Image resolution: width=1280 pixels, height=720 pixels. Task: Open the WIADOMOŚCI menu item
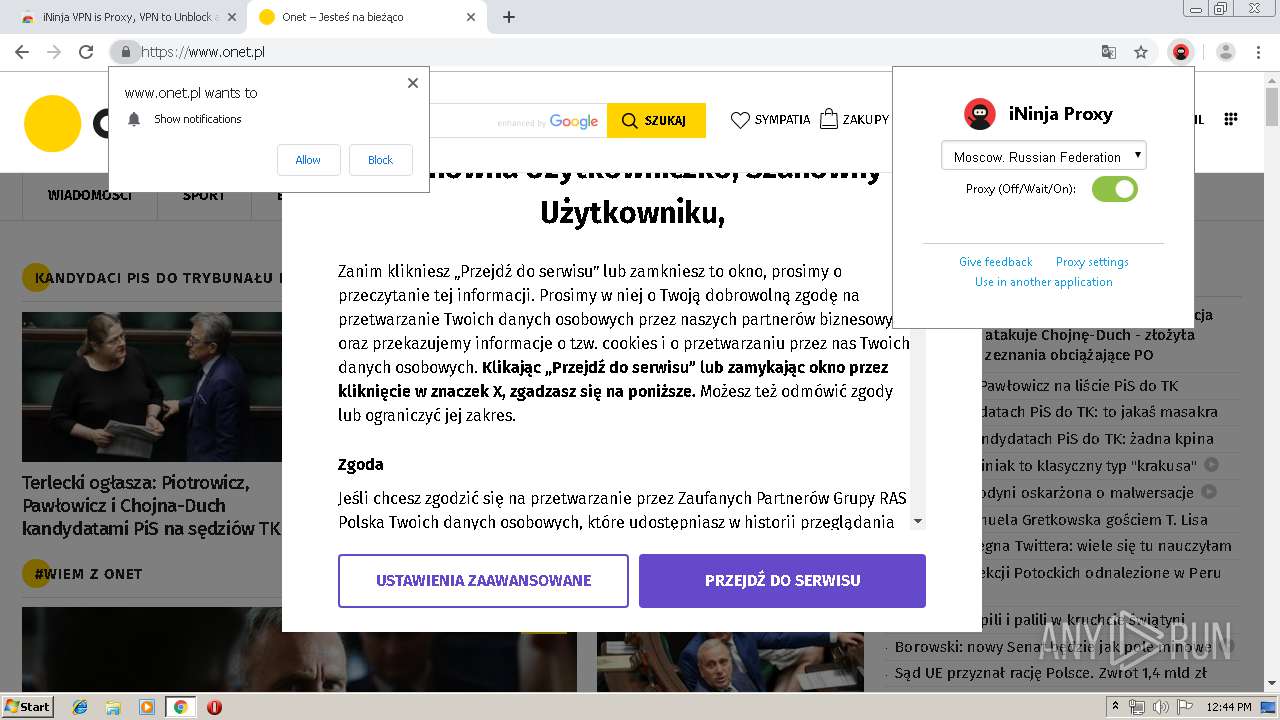[x=90, y=195]
